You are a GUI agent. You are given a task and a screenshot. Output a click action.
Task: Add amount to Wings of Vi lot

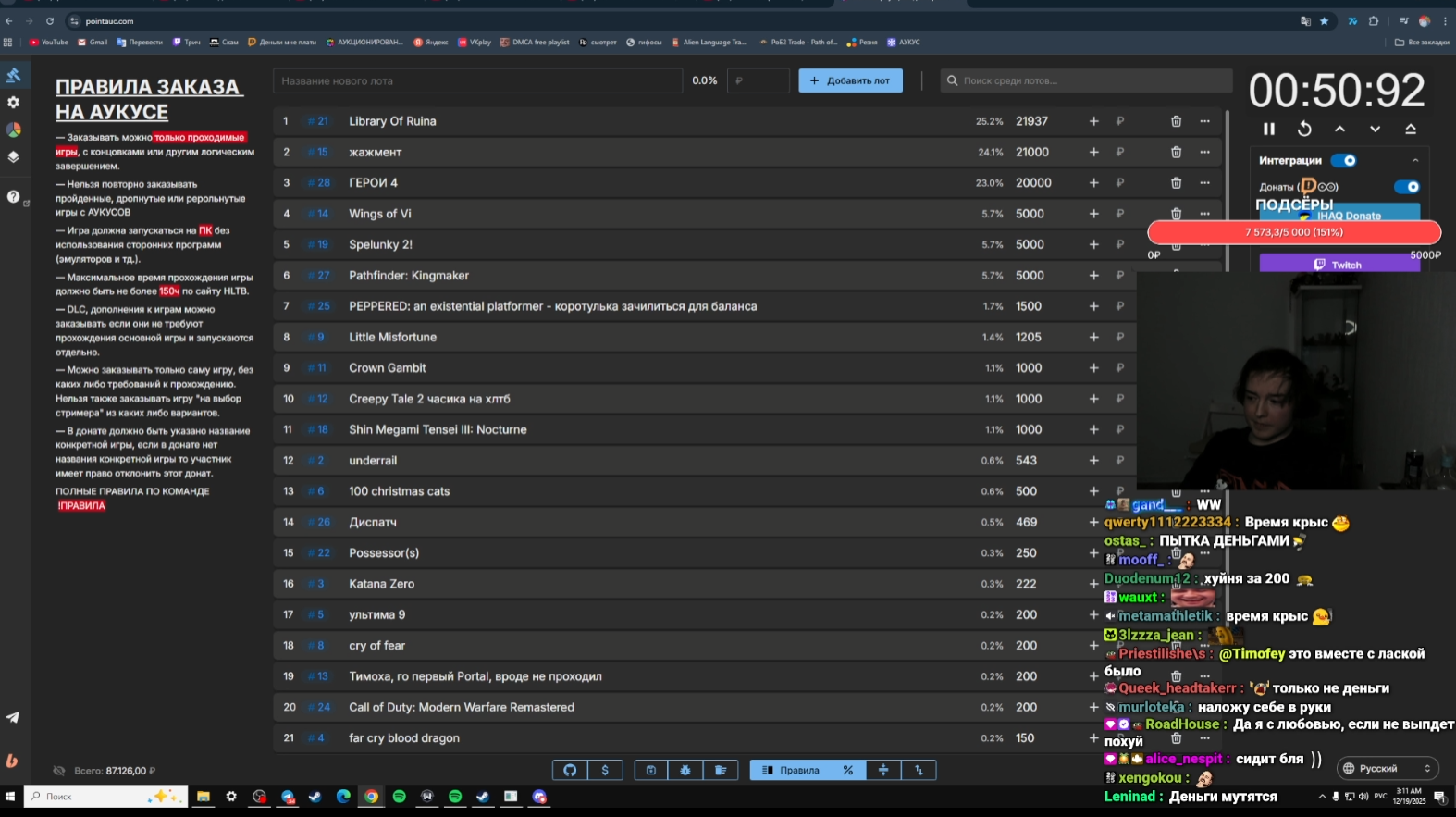coord(1093,214)
